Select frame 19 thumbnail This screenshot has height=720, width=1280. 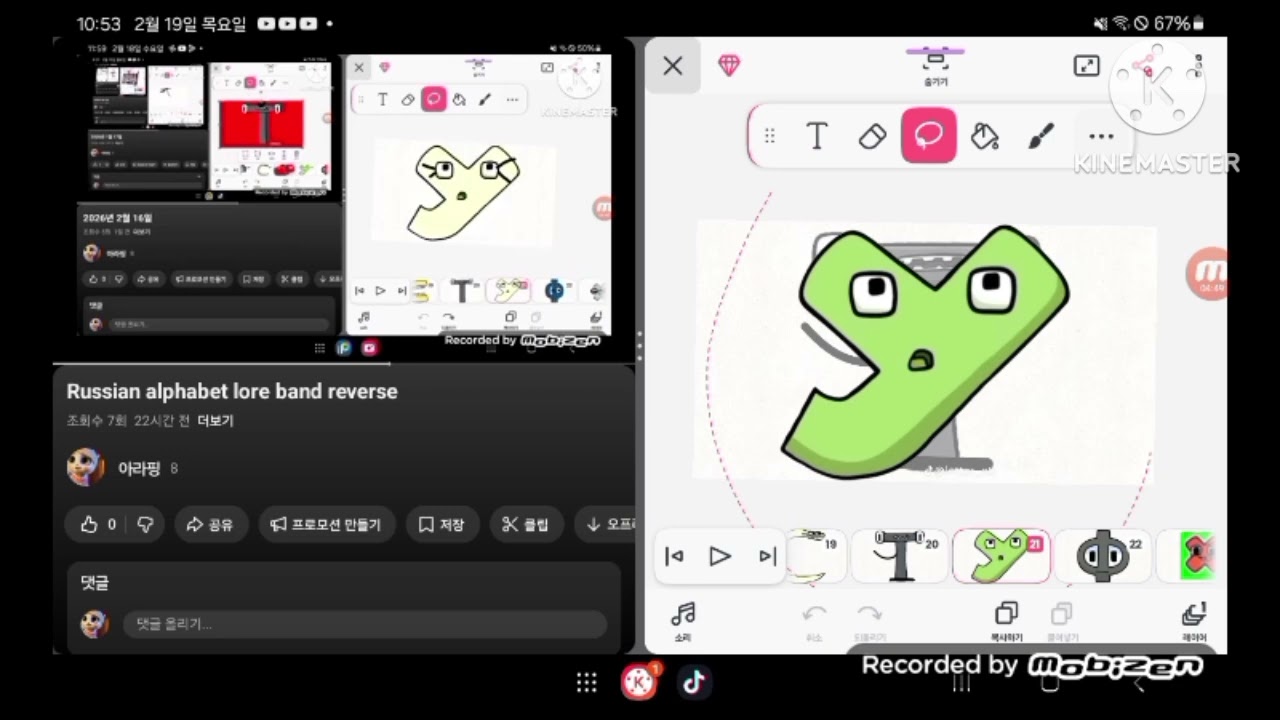pyautogui.click(x=817, y=557)
